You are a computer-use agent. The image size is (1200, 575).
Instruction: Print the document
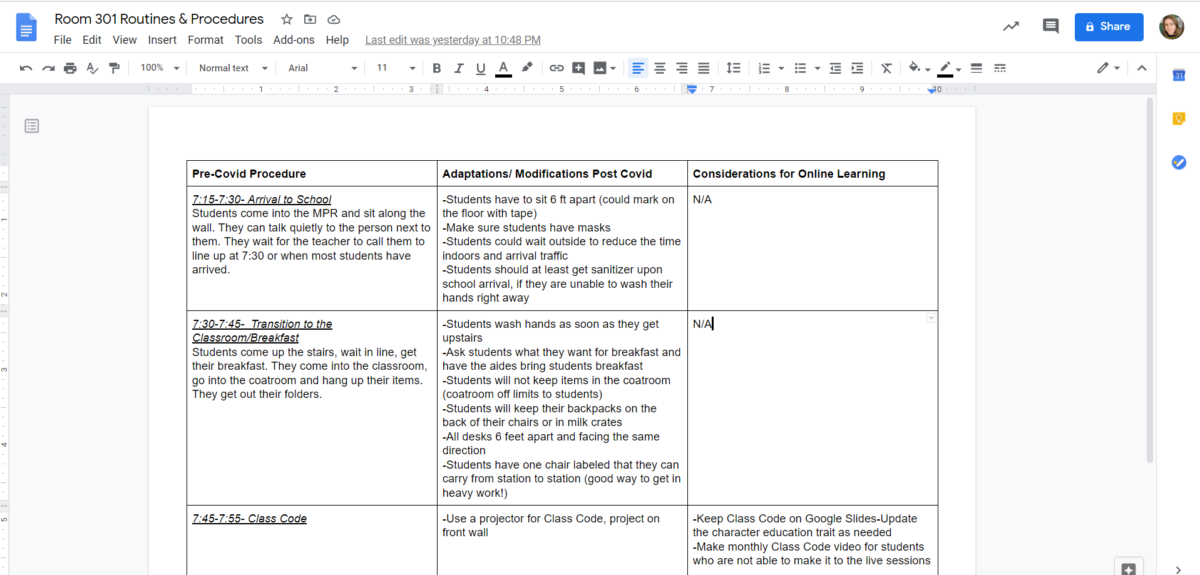tap(70, 68)
